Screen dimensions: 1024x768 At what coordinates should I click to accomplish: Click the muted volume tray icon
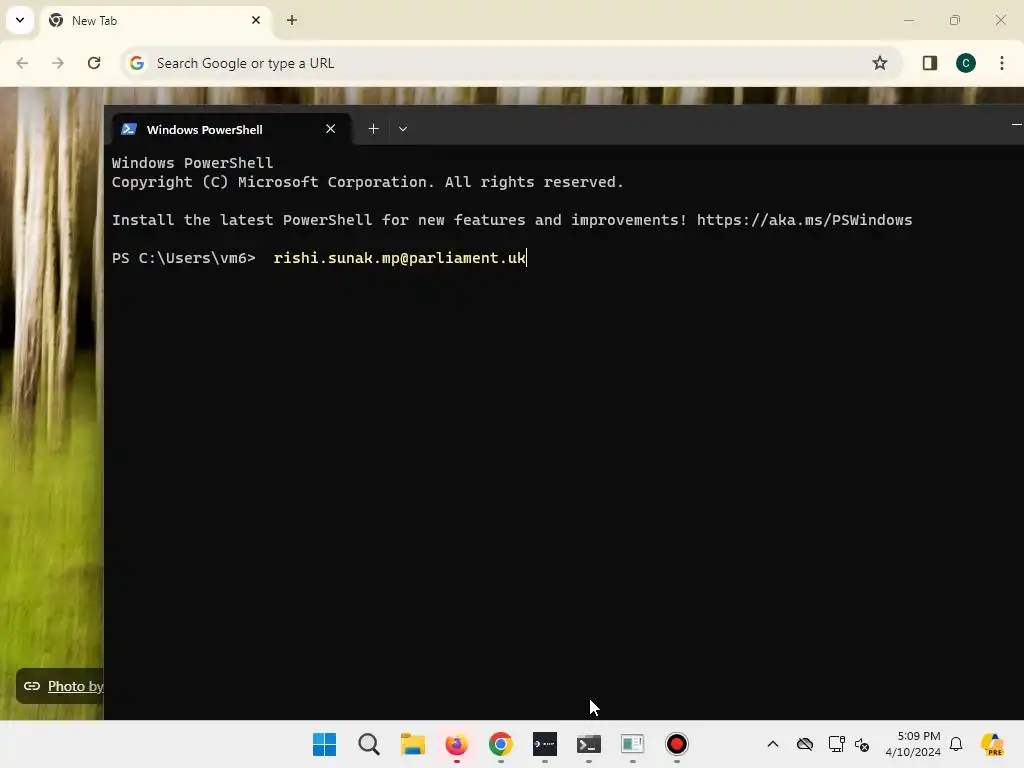861,744
